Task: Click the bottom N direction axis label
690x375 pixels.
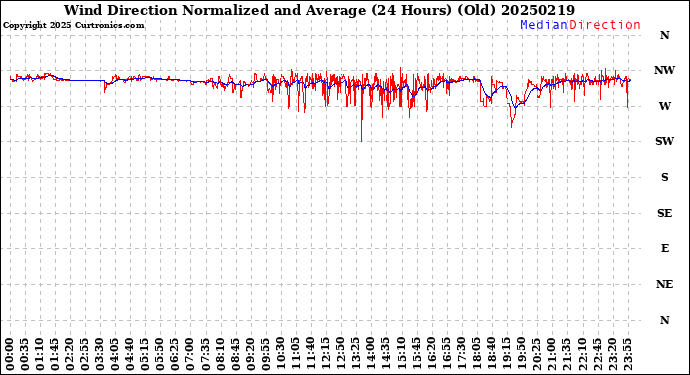Action: [x=664, y=320]
